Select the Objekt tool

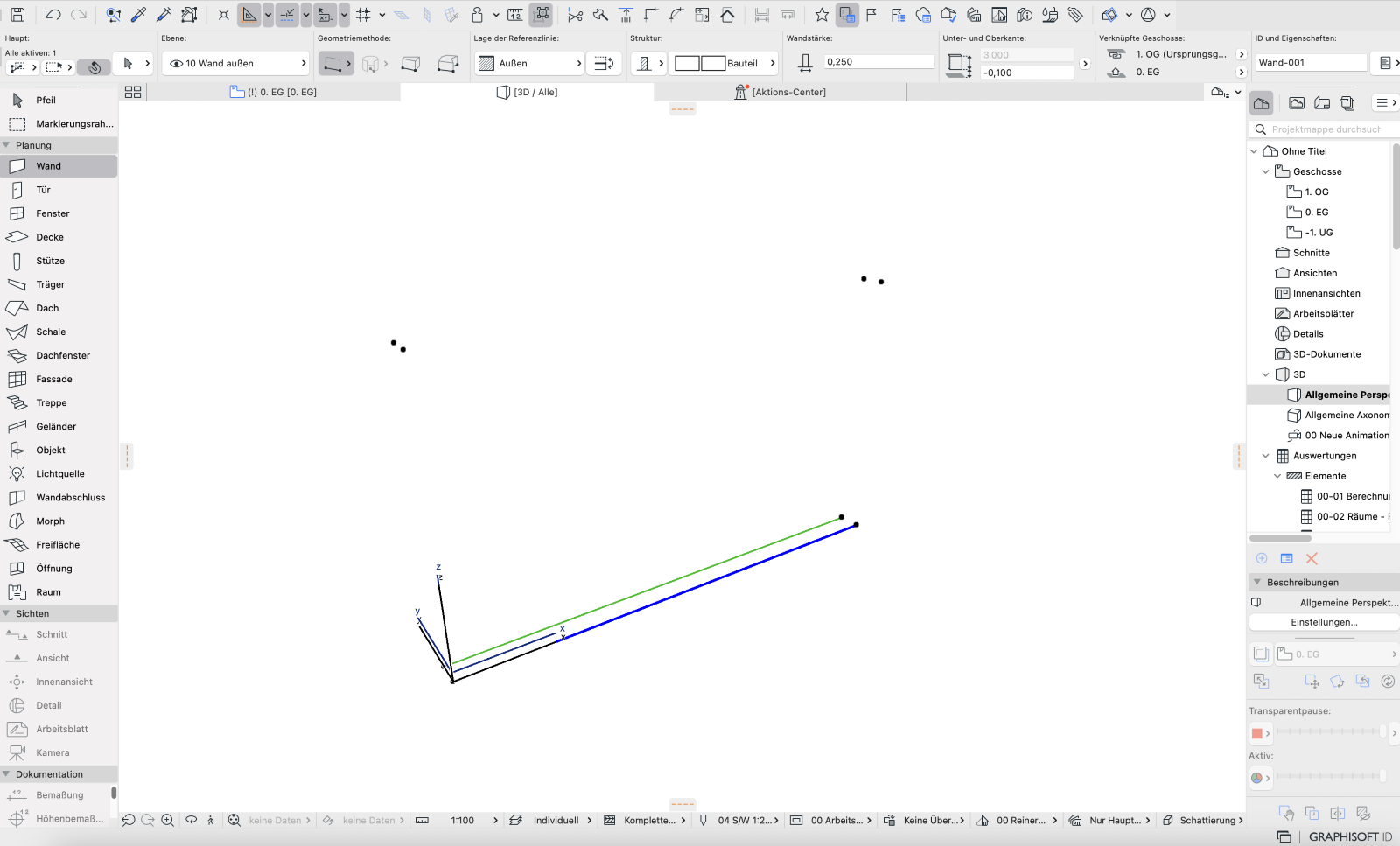[59, 450]
